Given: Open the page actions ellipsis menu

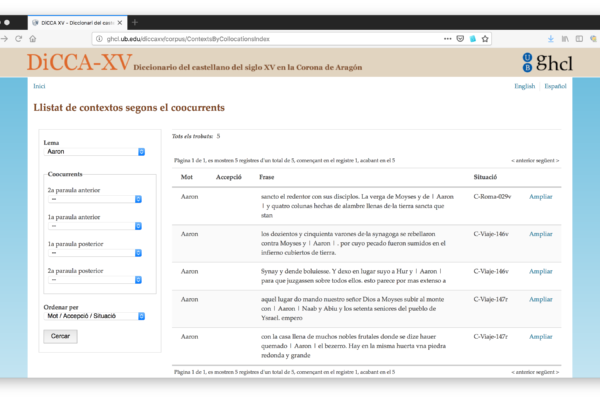Looking at the screenshot, I should [445, 39].
